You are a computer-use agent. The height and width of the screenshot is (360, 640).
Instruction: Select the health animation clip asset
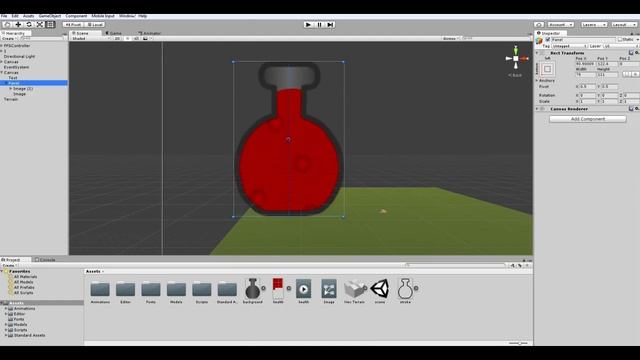[303, 289]
